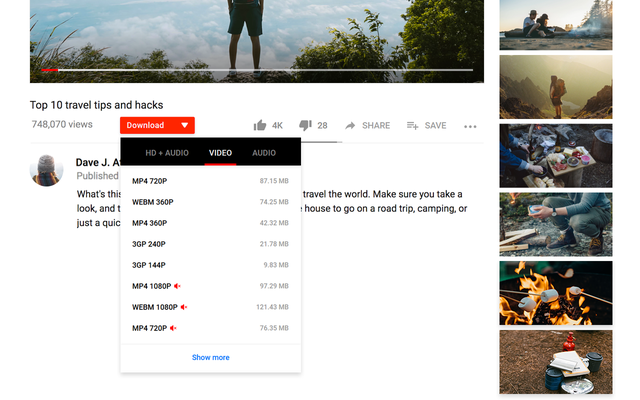Click the SHARE button text
Viewport: 640px width, 400px height.
[x=376, y=126]
